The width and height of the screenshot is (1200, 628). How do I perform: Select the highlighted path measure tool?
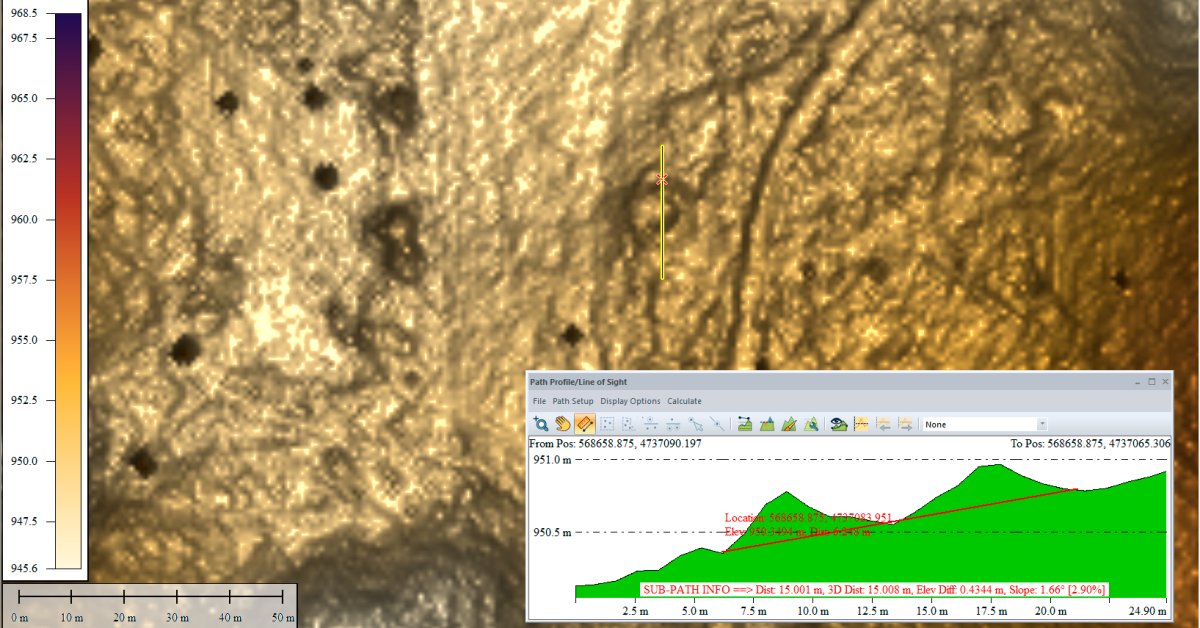pos(585,423)
